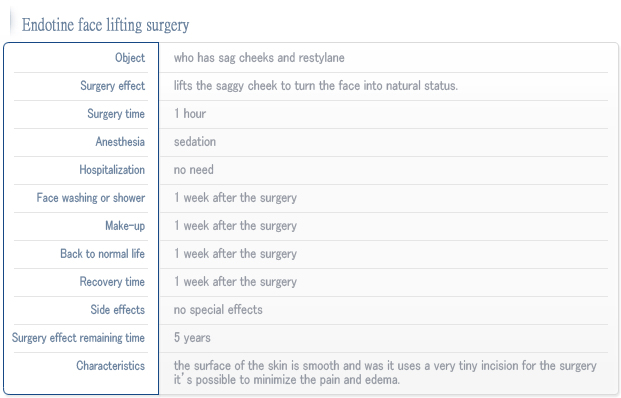Select the Hospitalization label
The width and height of the screenshot is (621, 398).
pos(112,170)
